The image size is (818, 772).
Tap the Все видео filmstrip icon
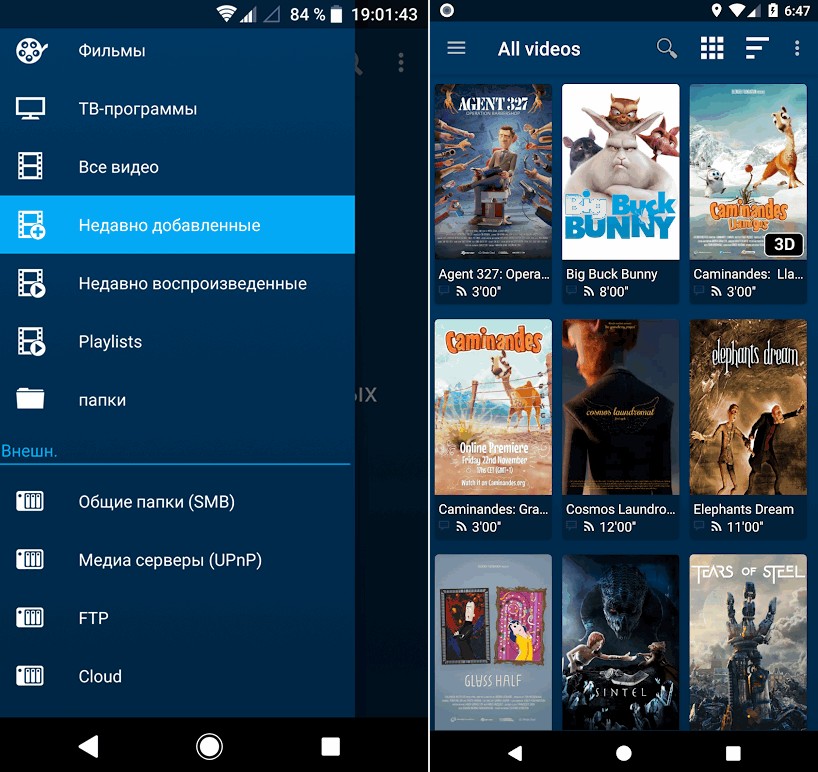tap(30, 166)
